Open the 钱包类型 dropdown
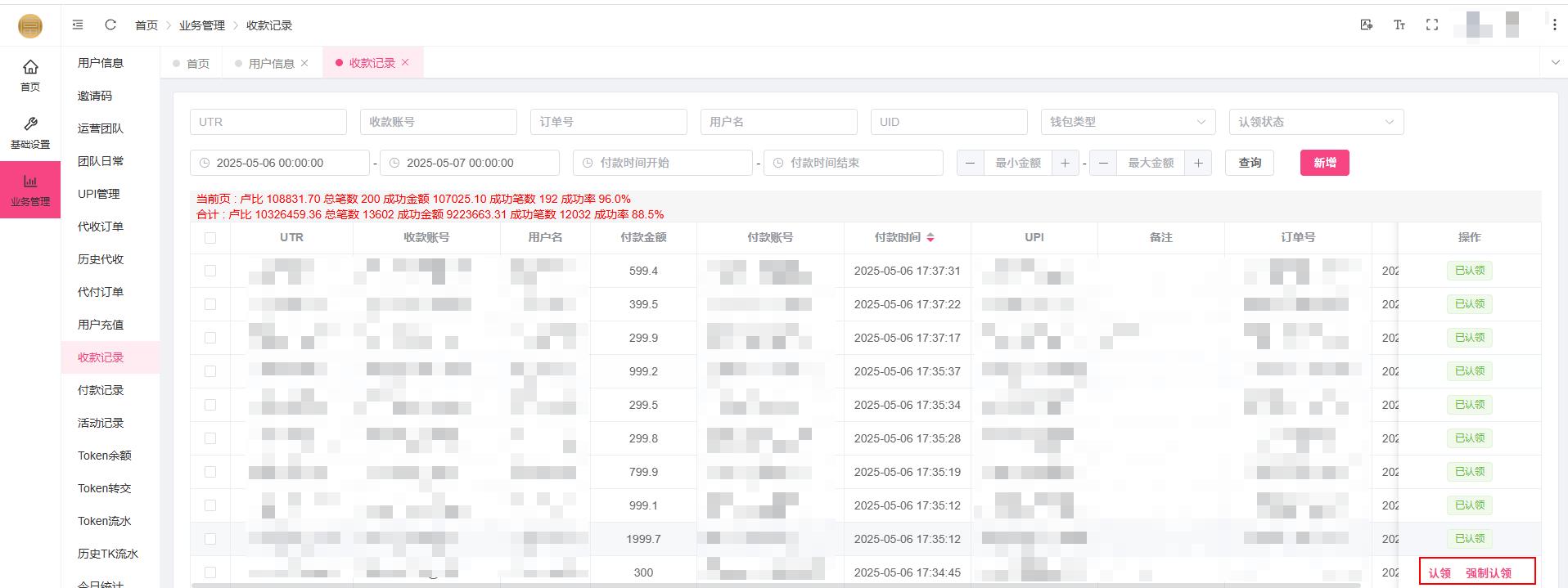 pyautogui.click(x=1127, y=122)
